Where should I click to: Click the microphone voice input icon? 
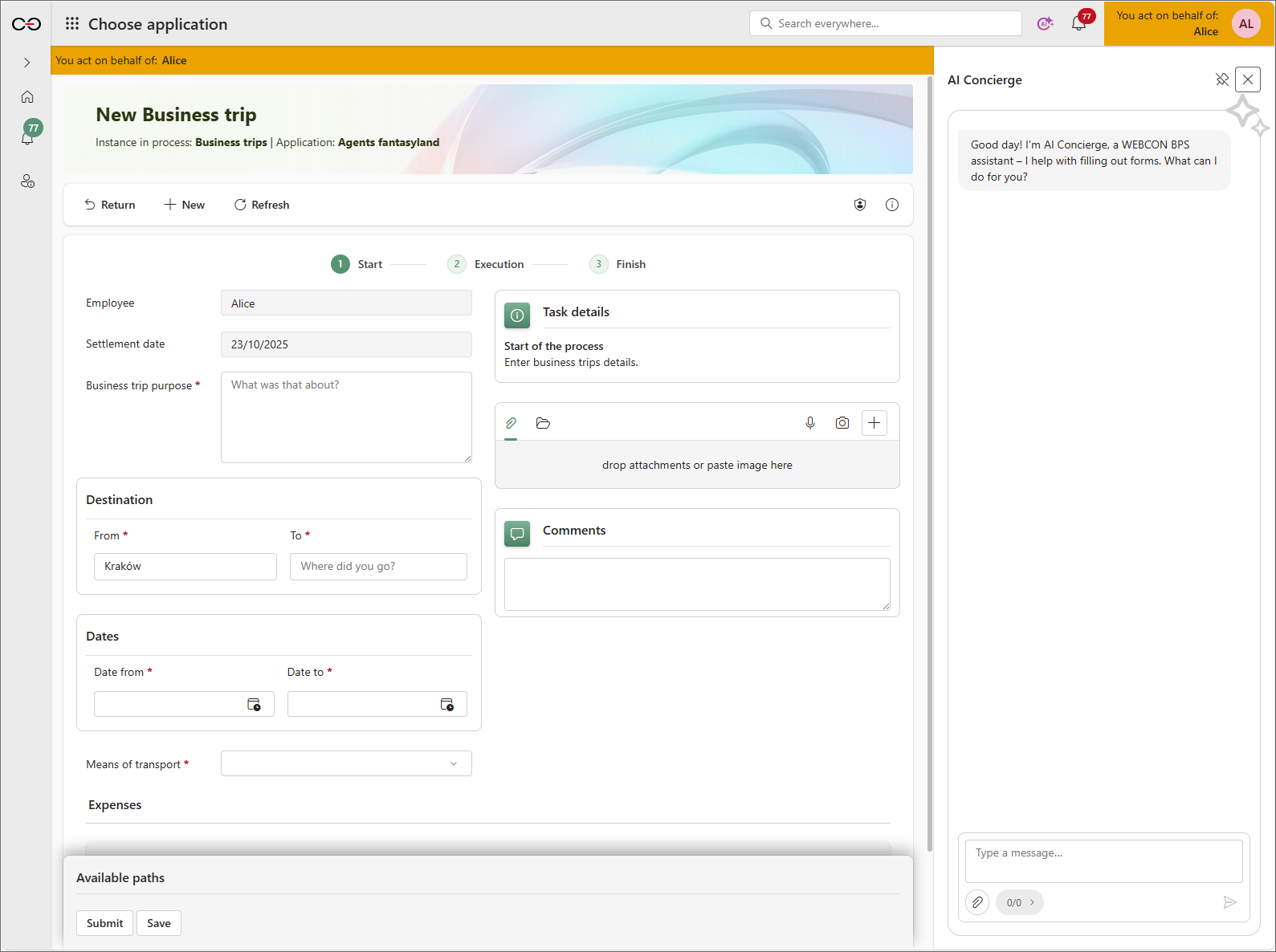pyautogui.click(x=810, y=423)
